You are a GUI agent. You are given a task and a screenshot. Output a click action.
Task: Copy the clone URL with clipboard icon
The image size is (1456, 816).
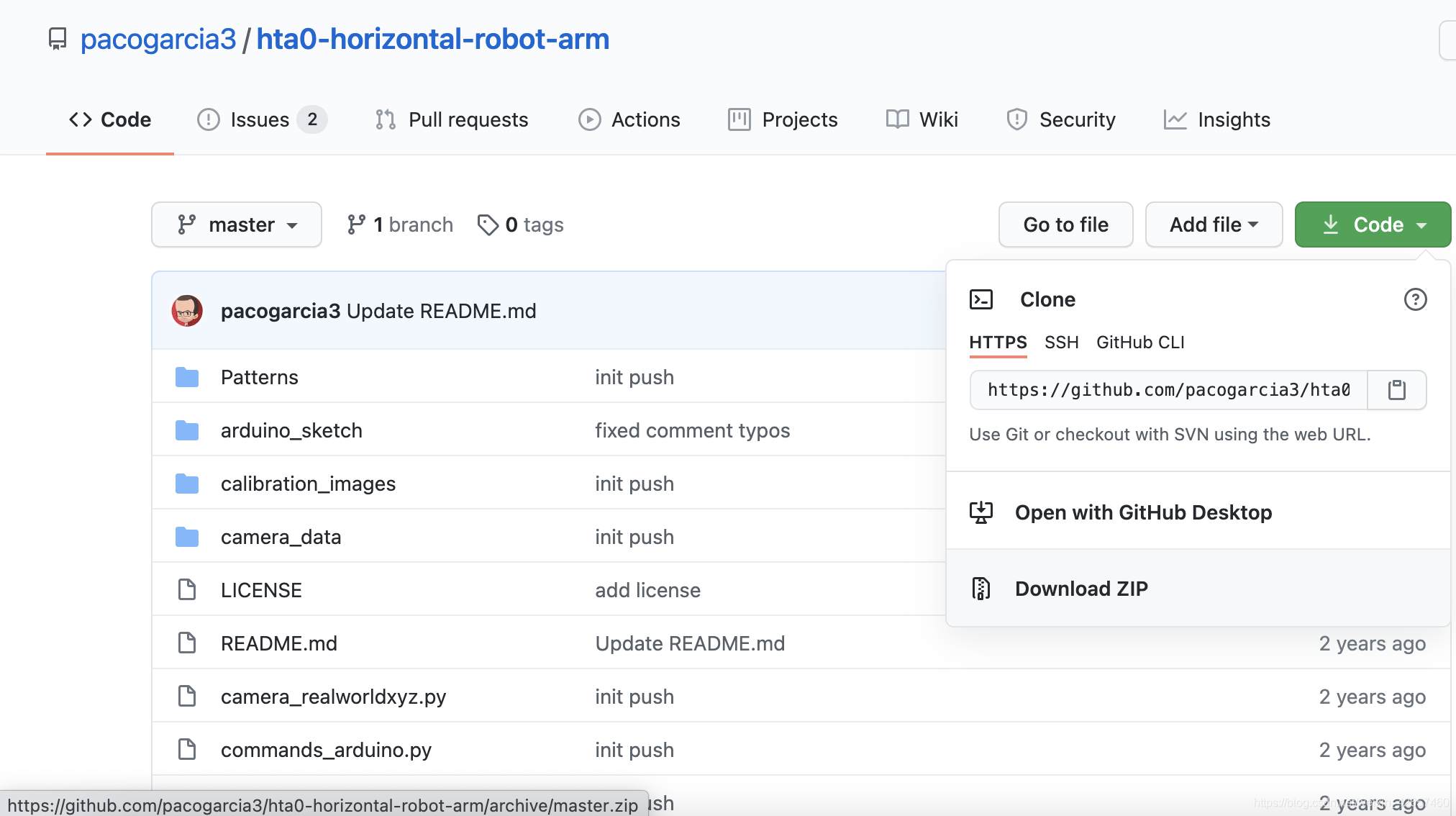coord(1397,390)
